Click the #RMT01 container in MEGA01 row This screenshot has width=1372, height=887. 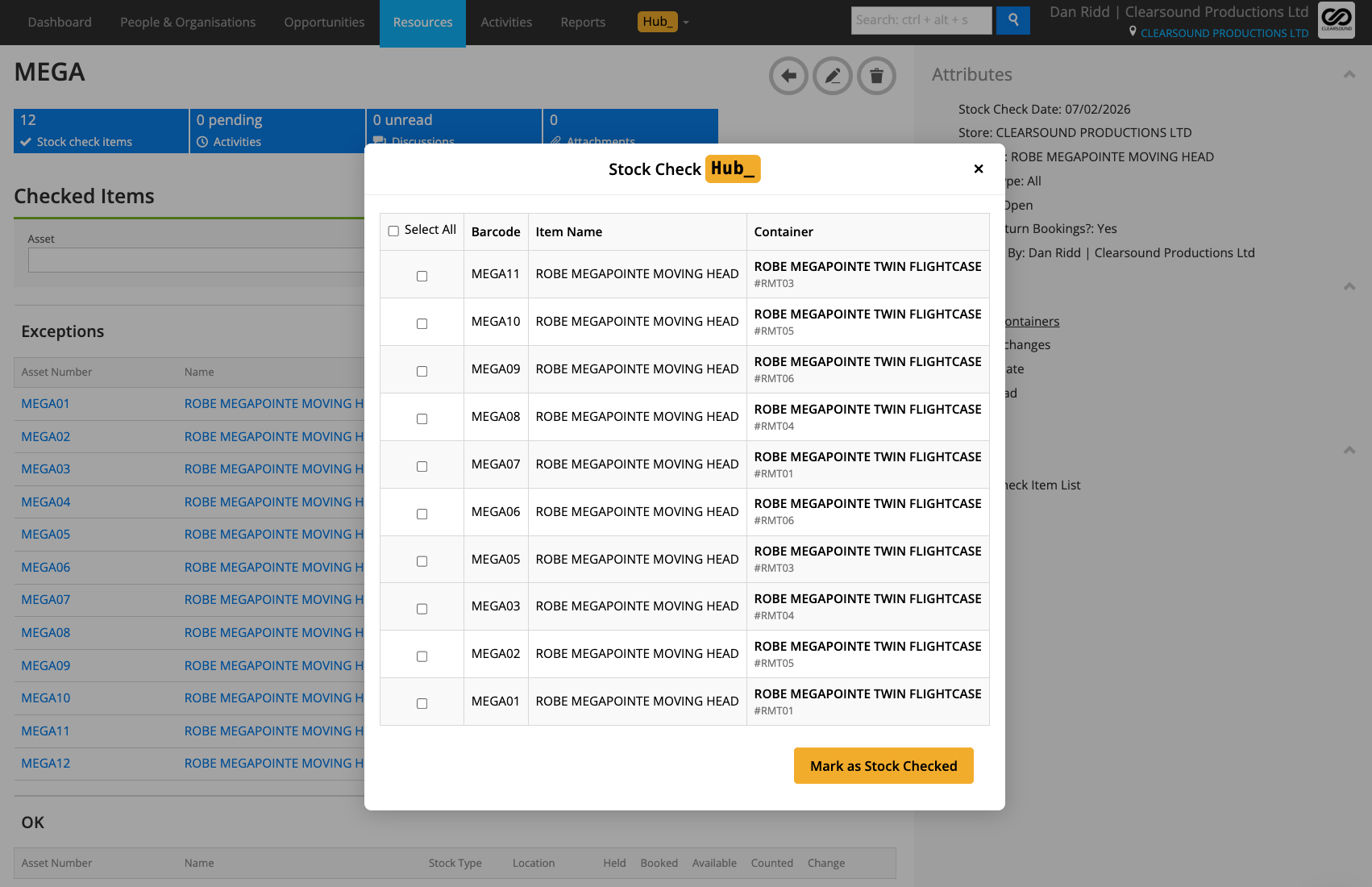tap(774, 711)
